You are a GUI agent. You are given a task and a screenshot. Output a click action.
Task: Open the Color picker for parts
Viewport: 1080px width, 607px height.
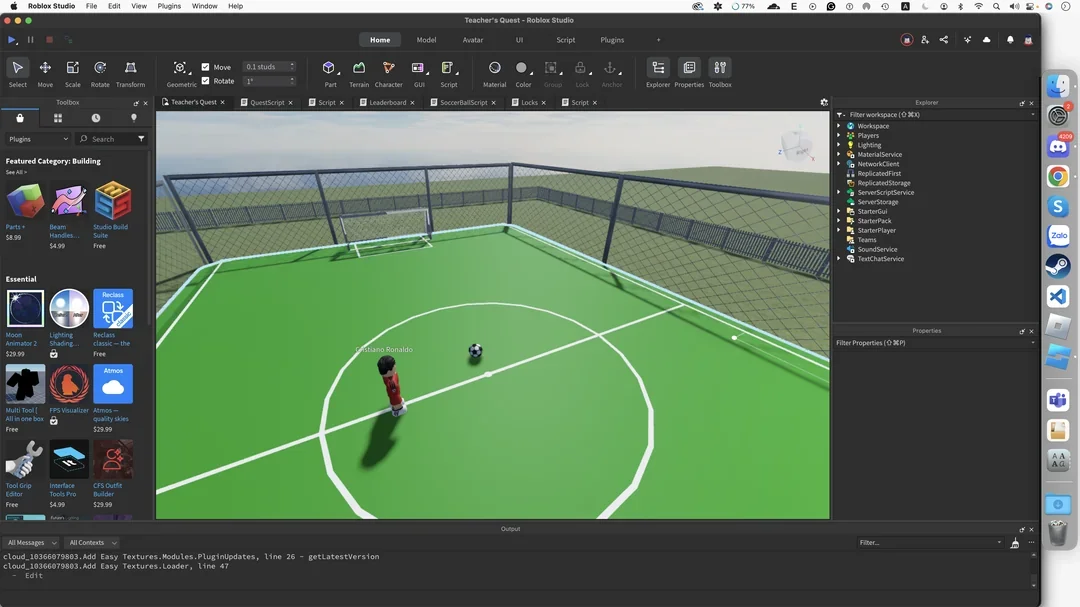(522, 70)
